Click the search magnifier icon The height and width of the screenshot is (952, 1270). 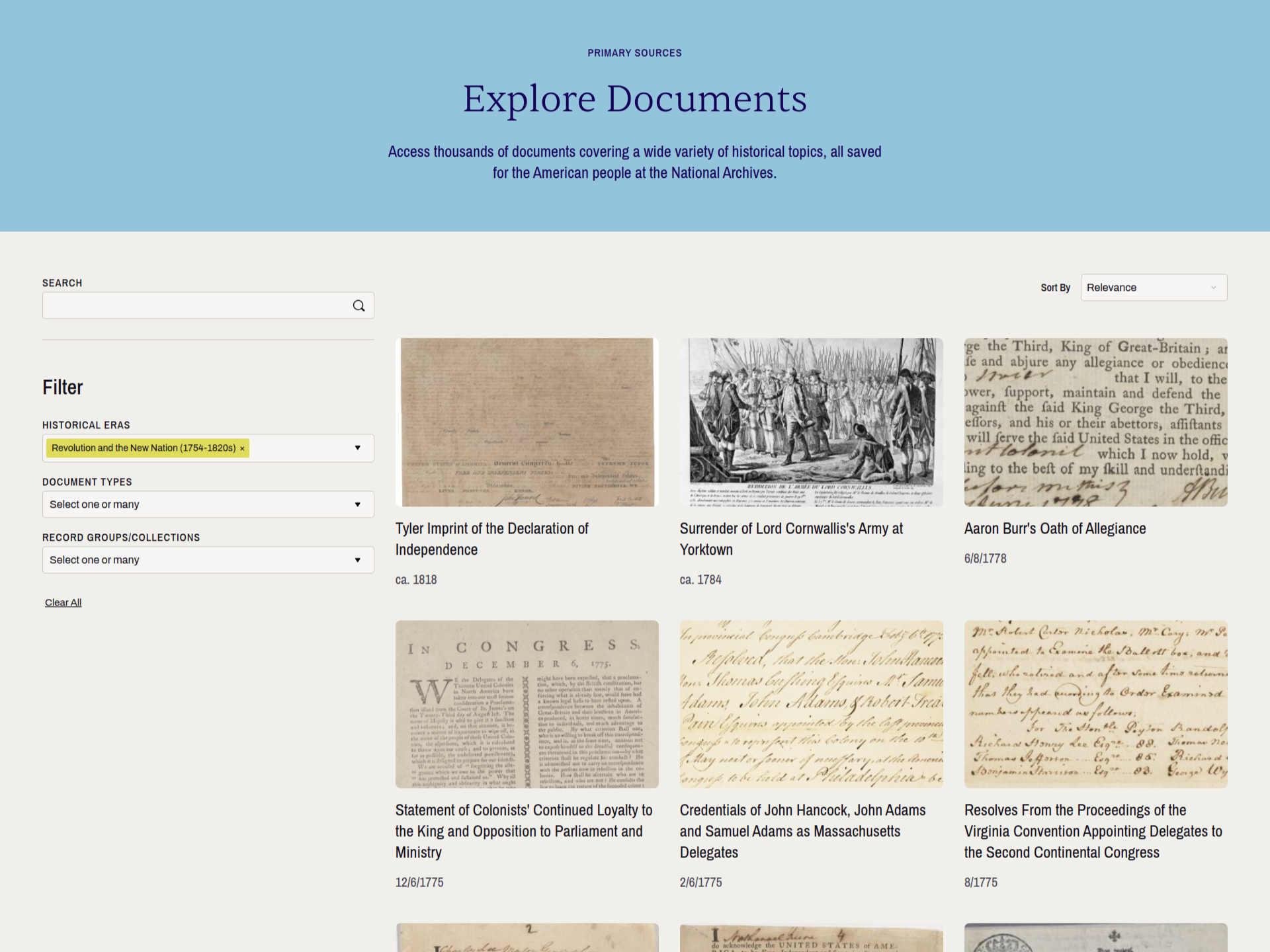(x=359, y=305)
